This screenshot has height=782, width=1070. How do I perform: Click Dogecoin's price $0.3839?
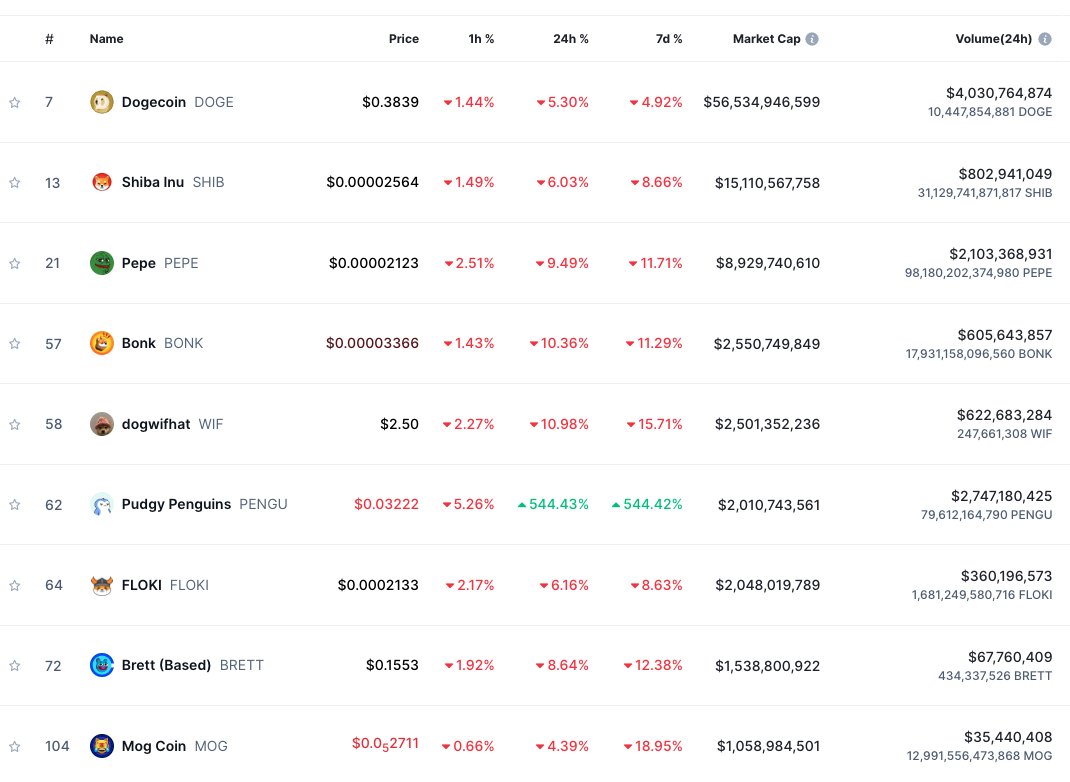pos(390,102)
